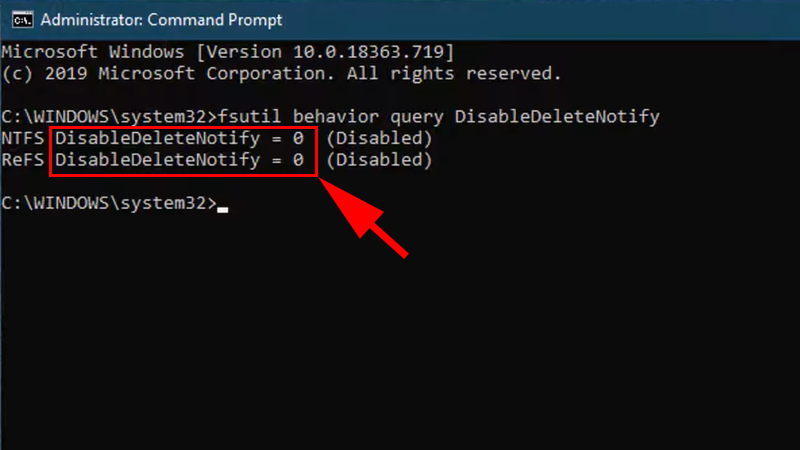
Task: Click "(Disabled)" on the ReFS line
Action: pyautogui.click(x=379, y=160)
